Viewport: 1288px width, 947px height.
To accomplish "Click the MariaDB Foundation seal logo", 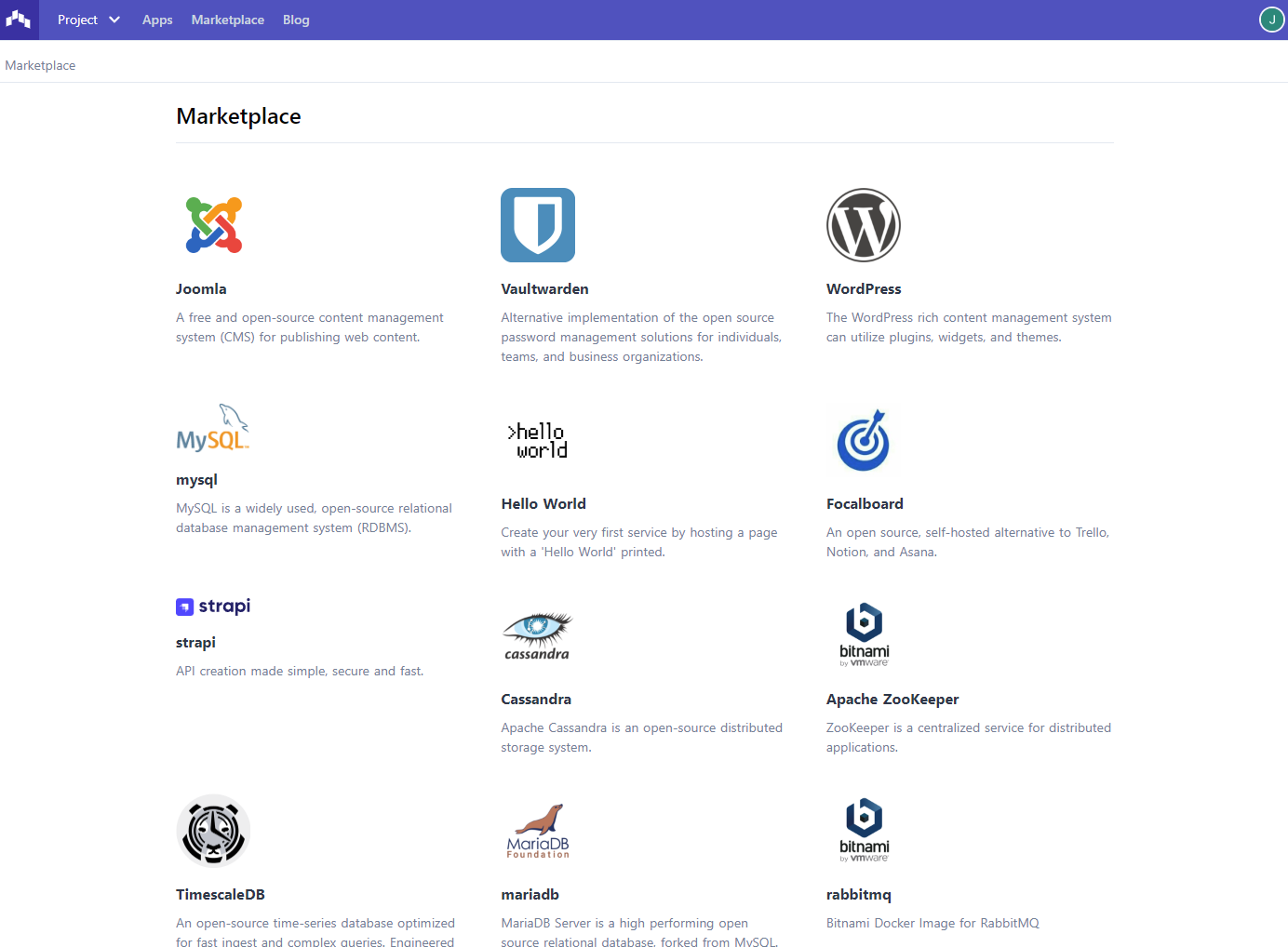I will click(538, 831).
